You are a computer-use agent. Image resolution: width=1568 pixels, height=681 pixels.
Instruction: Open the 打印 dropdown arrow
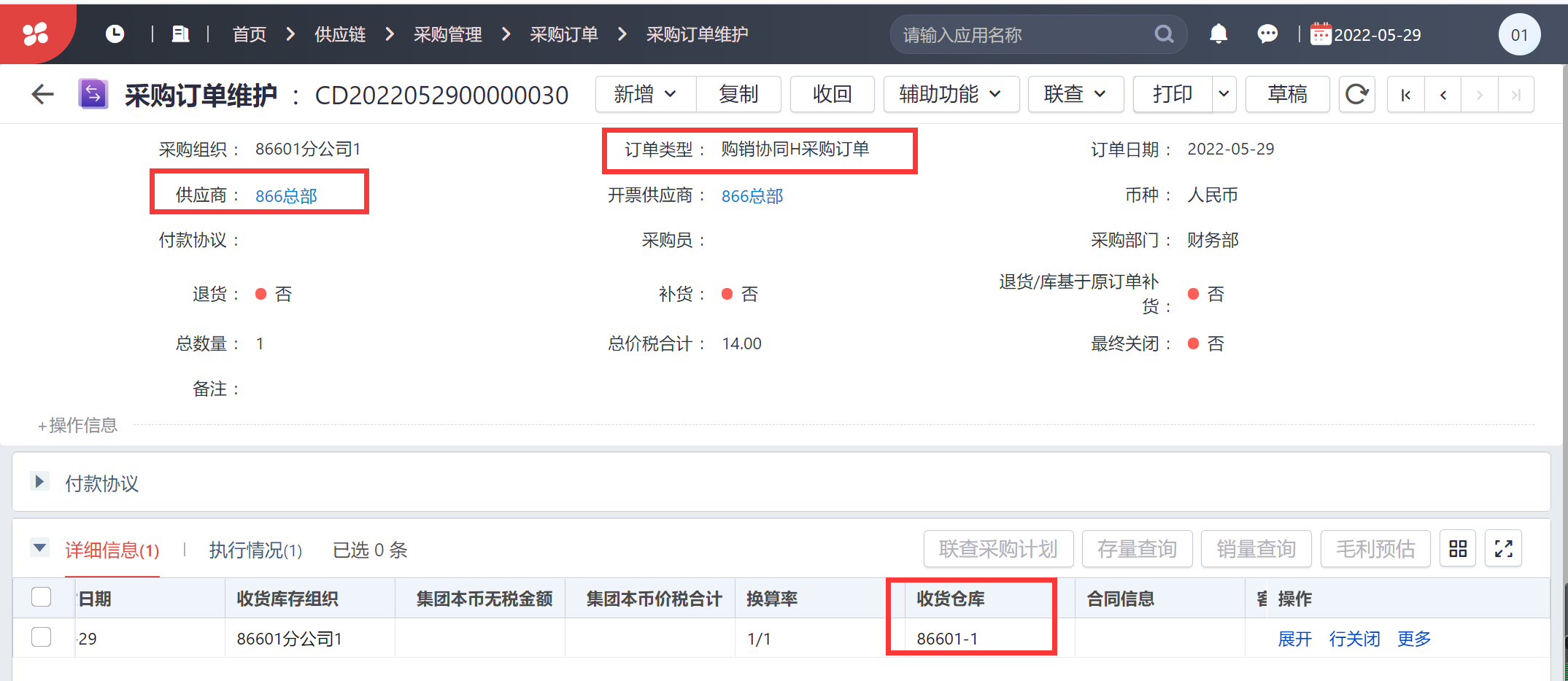pos(1224,94)
